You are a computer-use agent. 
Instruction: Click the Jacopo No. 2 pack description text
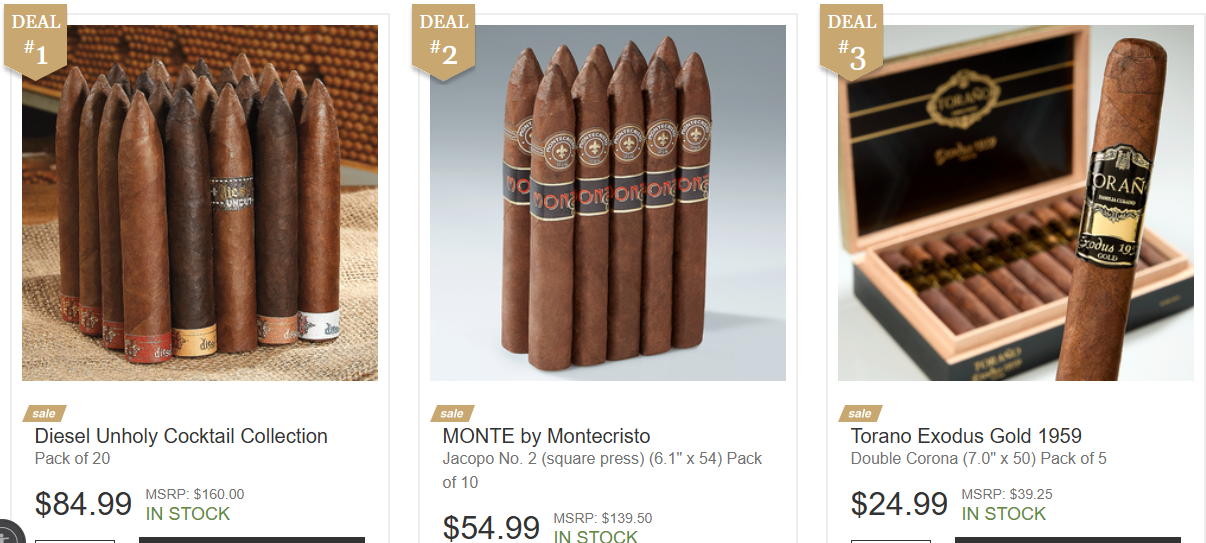[x=602, y=470]
